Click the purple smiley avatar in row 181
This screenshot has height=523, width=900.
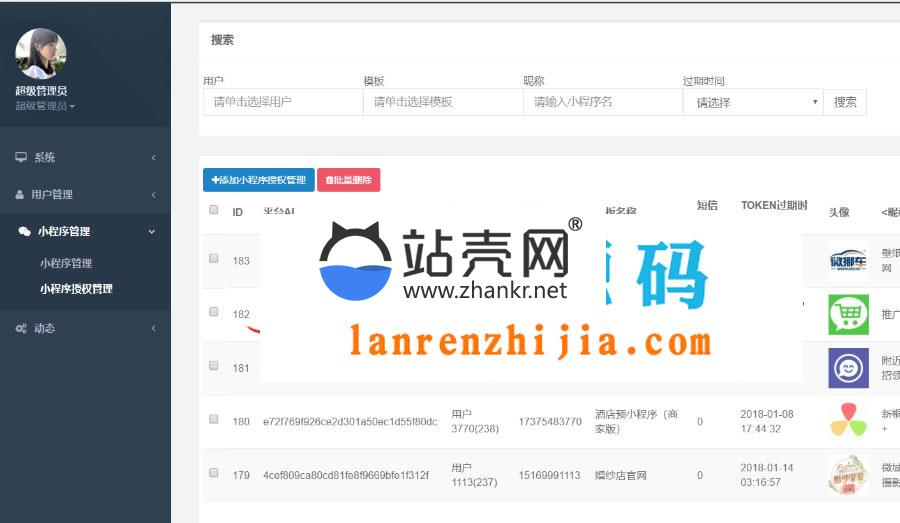[x=848, y=367]
